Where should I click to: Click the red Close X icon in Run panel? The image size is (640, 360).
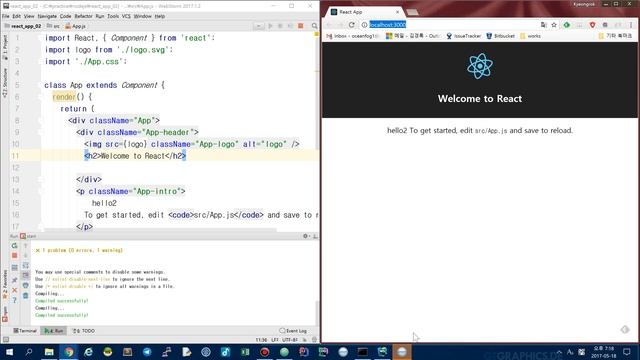14,290
